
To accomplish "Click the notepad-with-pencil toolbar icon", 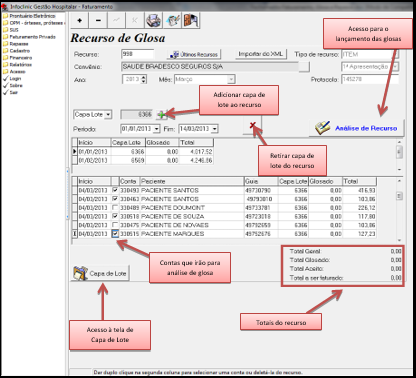I will tap(172, 21).
